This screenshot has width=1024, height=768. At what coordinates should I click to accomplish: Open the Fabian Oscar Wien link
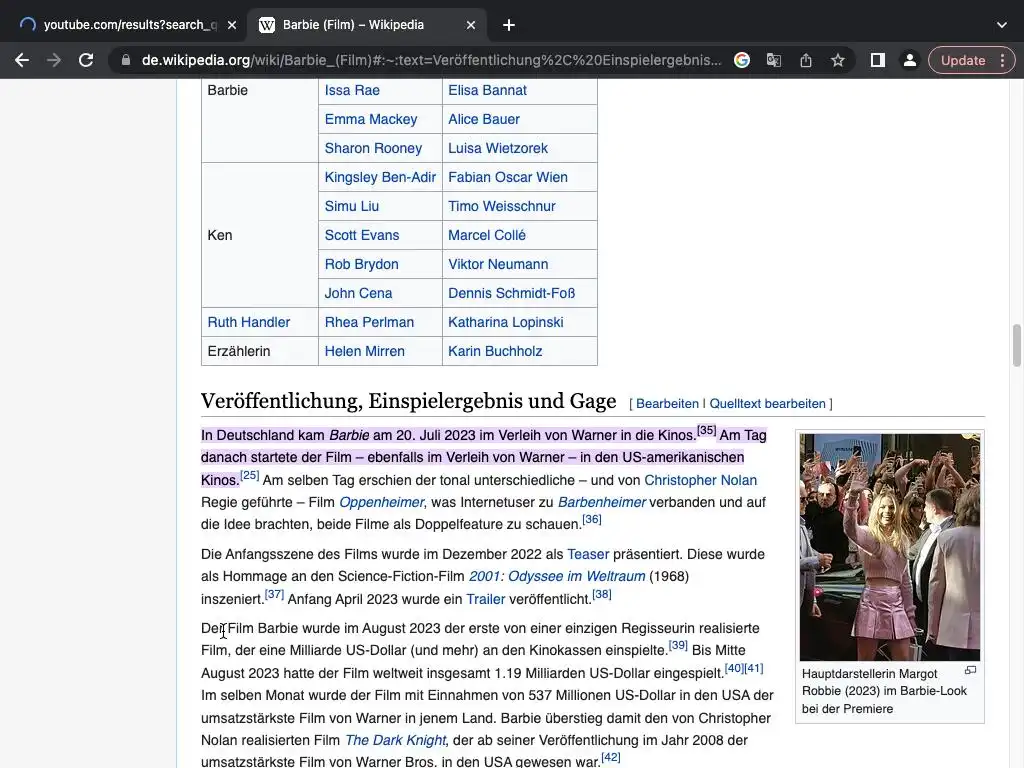(507, 177)
